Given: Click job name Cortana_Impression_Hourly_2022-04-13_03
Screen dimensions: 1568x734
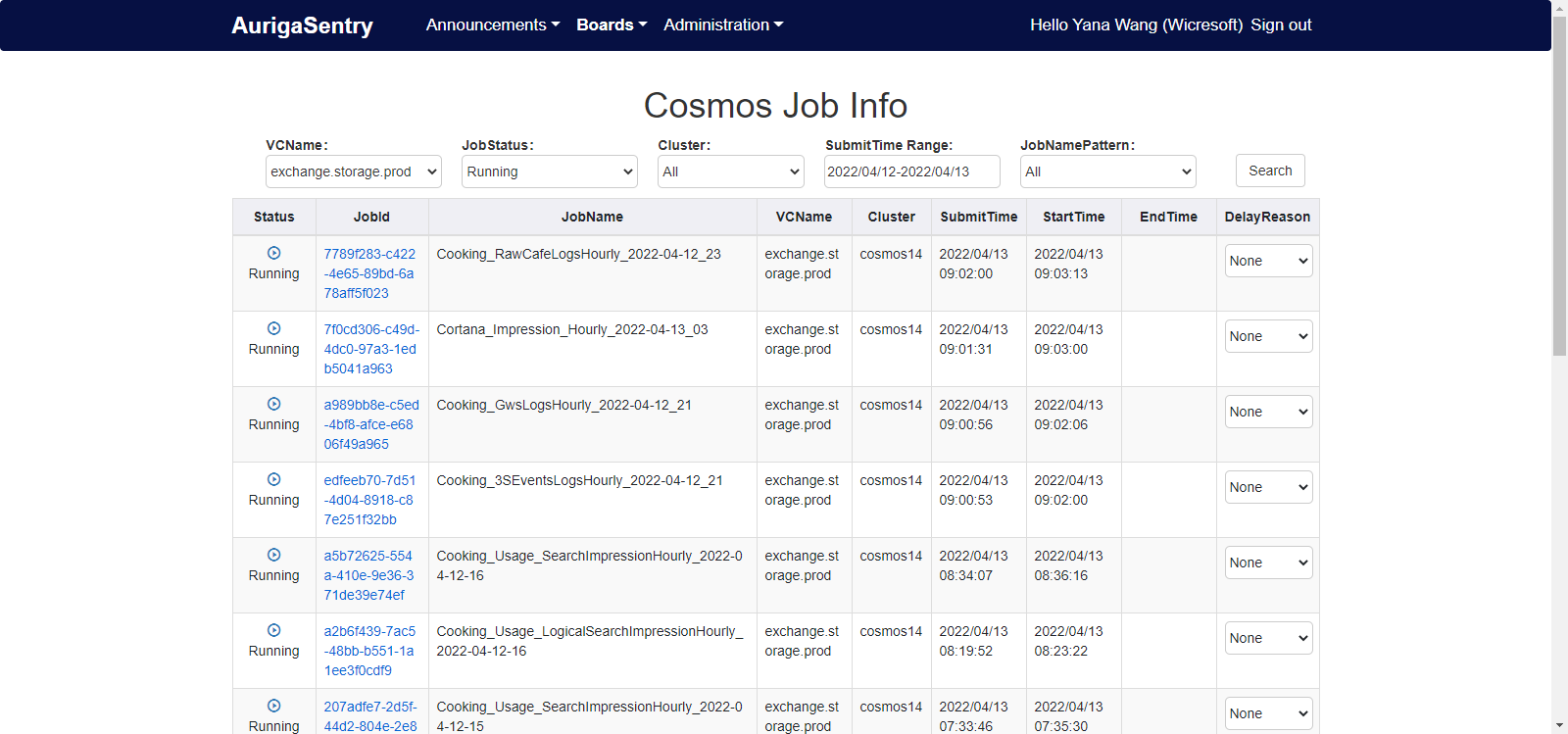Looking at the screenshot, I should click(572, 329).
